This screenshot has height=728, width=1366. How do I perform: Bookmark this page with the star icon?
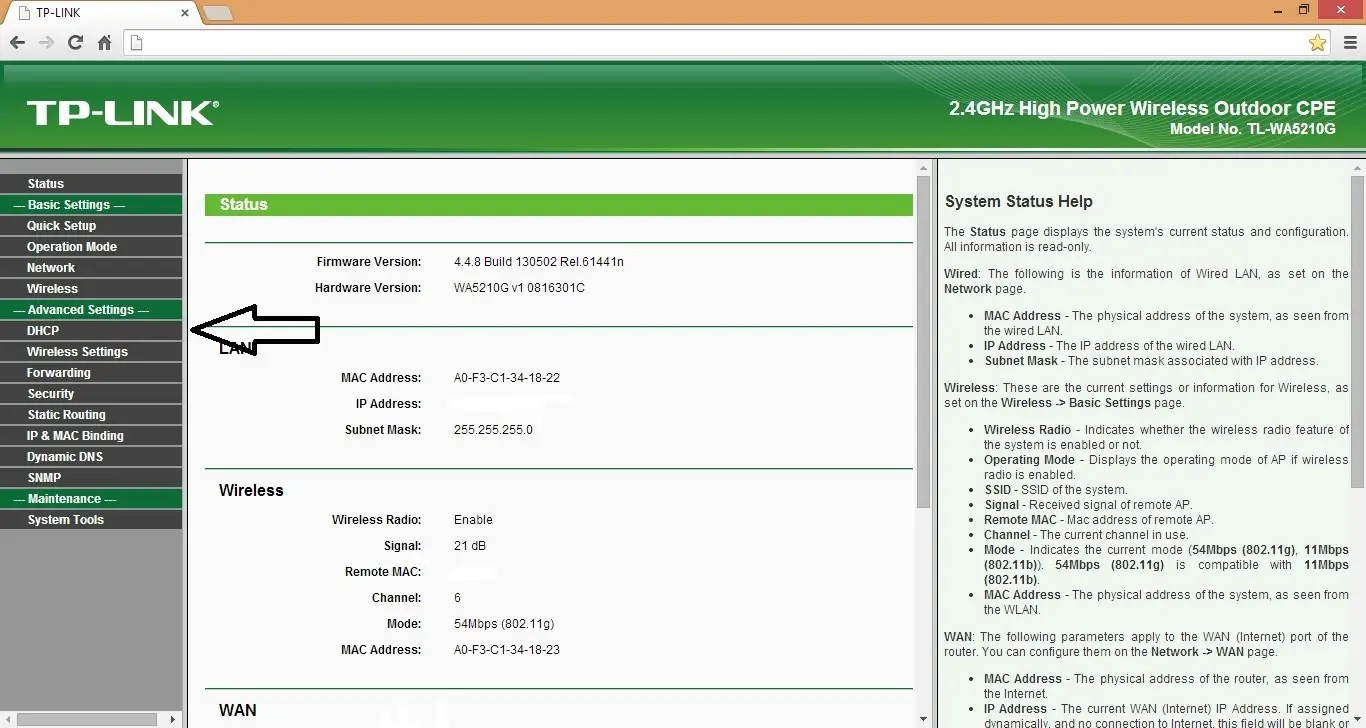coord(1317,42)
